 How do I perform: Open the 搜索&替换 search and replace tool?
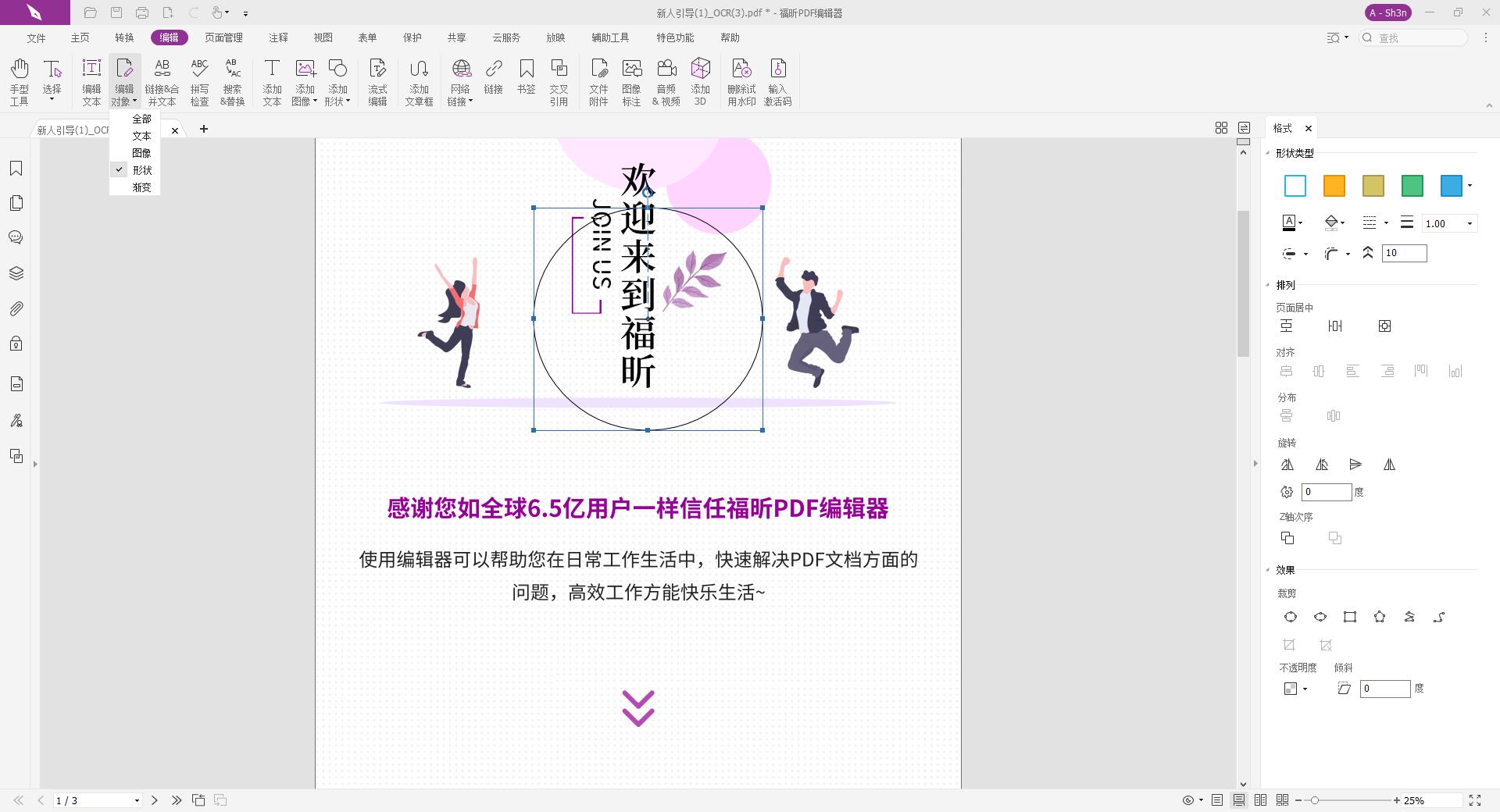coord(230,81)
